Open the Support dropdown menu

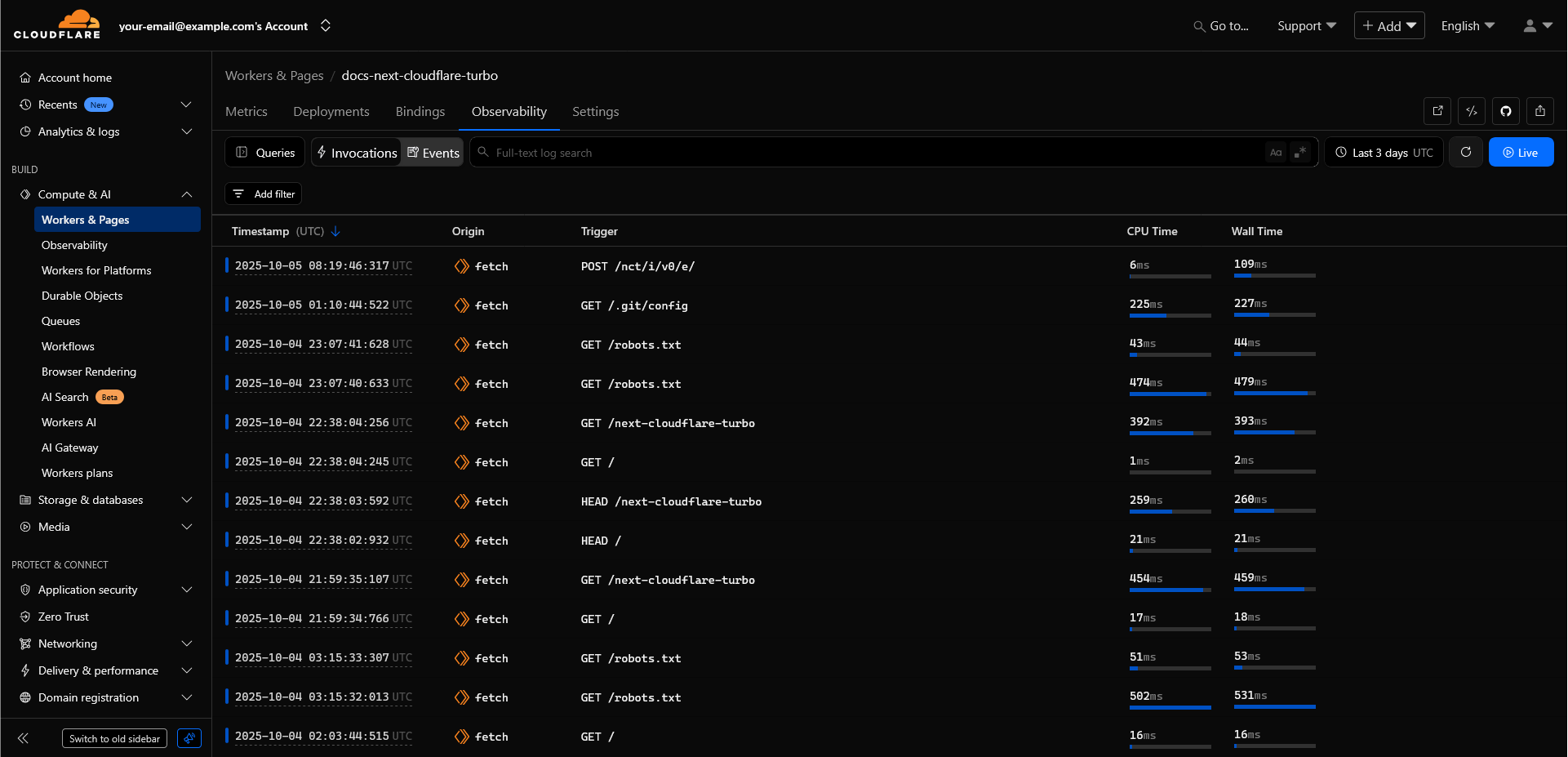point(1307,26)
